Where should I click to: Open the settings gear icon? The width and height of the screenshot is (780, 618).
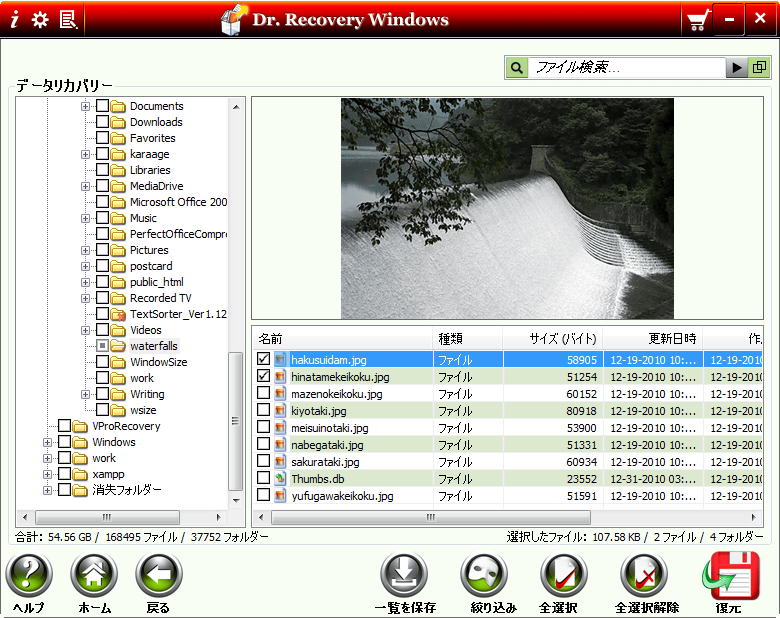click(x=40, y=19)
